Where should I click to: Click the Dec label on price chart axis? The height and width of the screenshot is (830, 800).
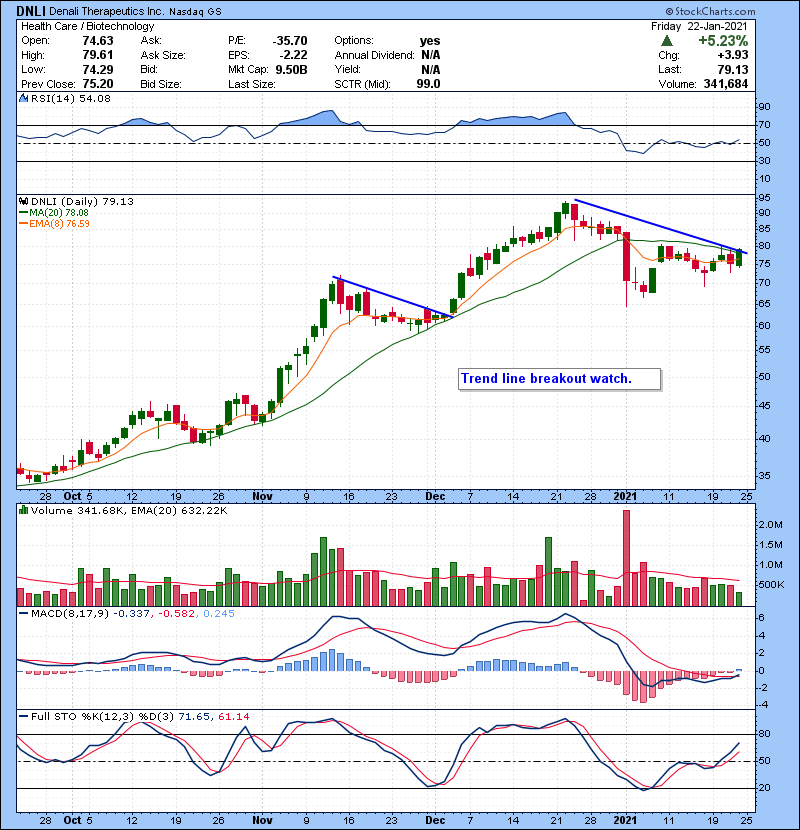click(x=435, y=497)
